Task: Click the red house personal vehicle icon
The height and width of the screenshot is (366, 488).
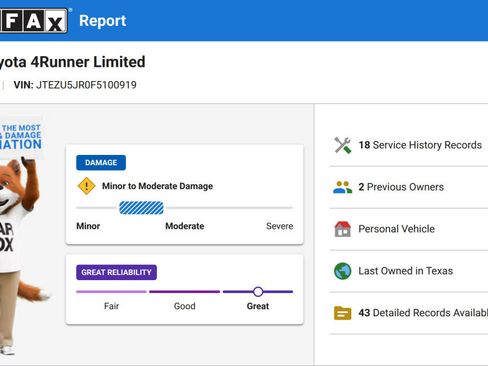Action: pyautogui.click(x=343, y=229)
